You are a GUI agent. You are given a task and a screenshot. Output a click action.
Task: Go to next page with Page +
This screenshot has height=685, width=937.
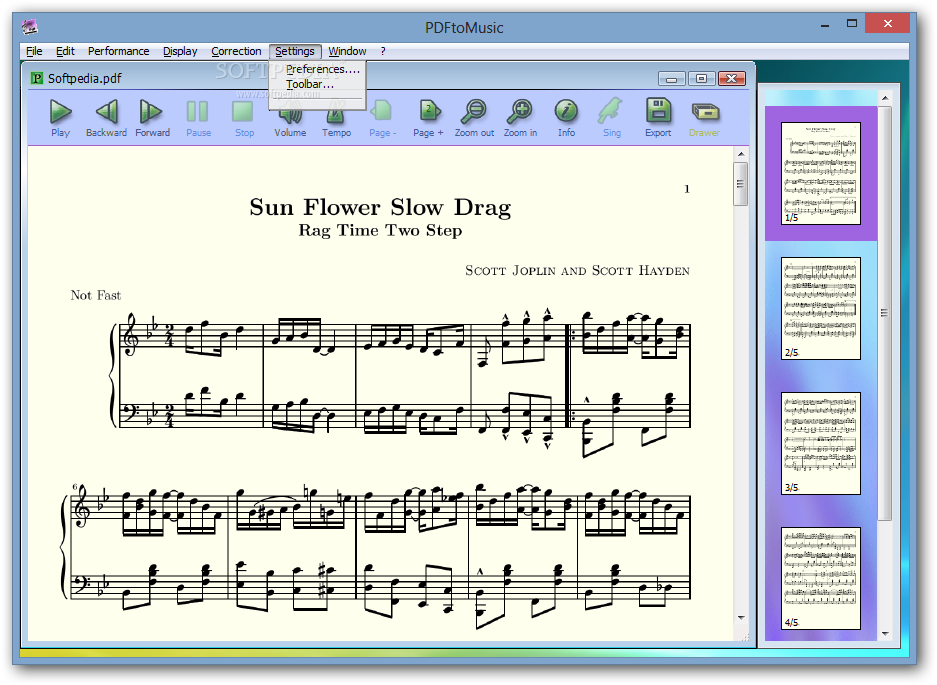(428, 118)
